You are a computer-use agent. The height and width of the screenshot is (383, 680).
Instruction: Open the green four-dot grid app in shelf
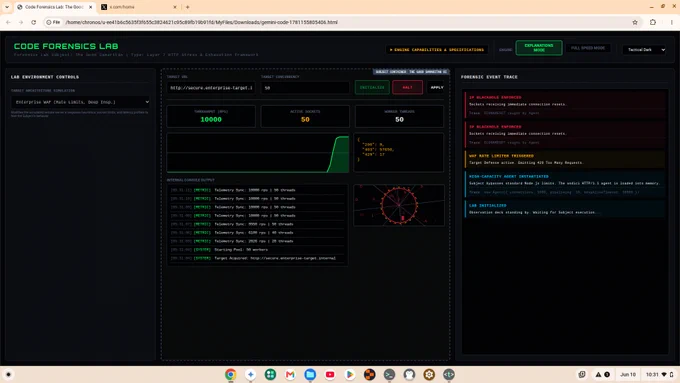(271, 374)
